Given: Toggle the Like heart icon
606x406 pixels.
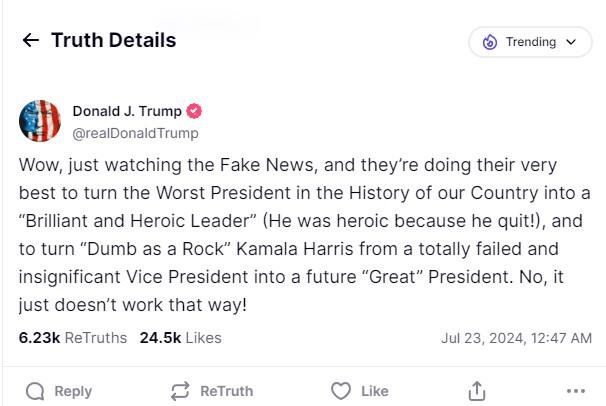Looking at the screenshot, I should pos(341,391).
